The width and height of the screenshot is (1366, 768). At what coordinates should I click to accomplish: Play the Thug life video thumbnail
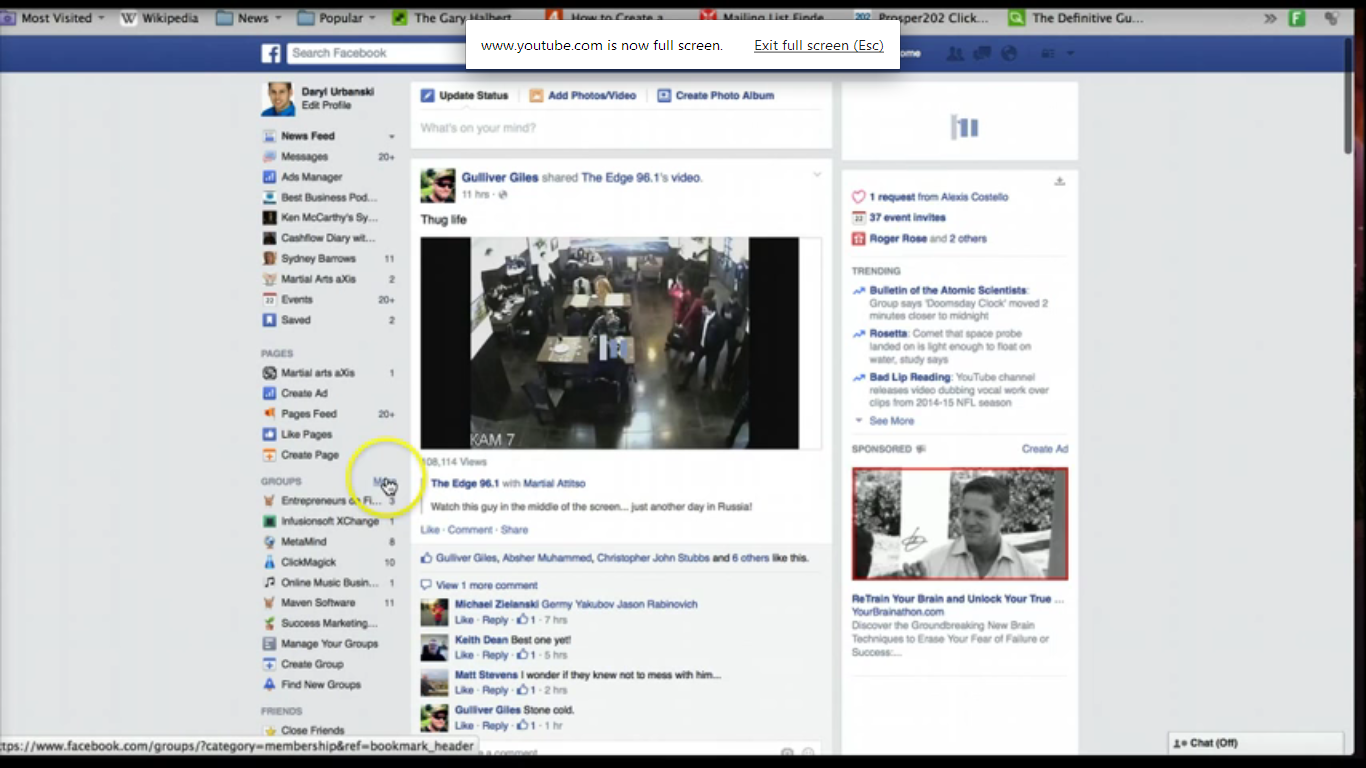pos(610,343)
